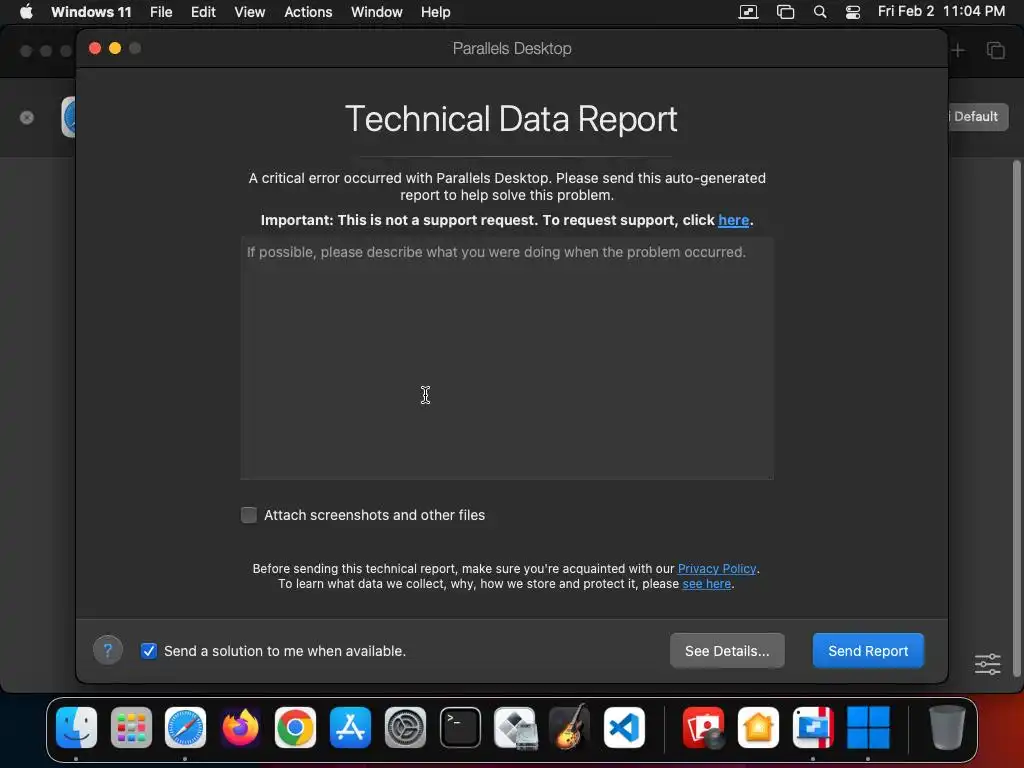
Task: Open the Window menu
Action: (377, 12)
